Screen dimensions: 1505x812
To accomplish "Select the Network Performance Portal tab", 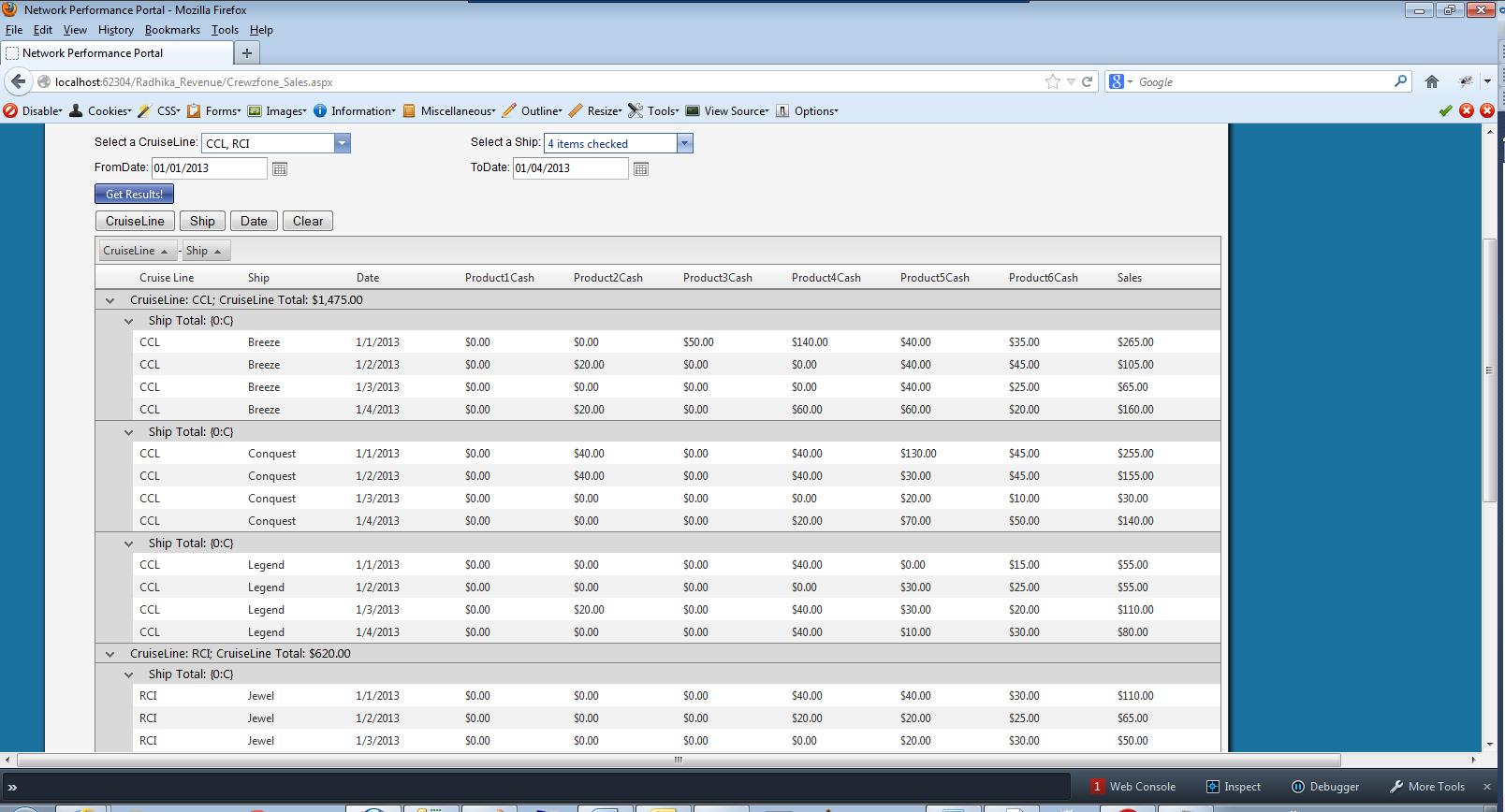I will pos(117,53).
